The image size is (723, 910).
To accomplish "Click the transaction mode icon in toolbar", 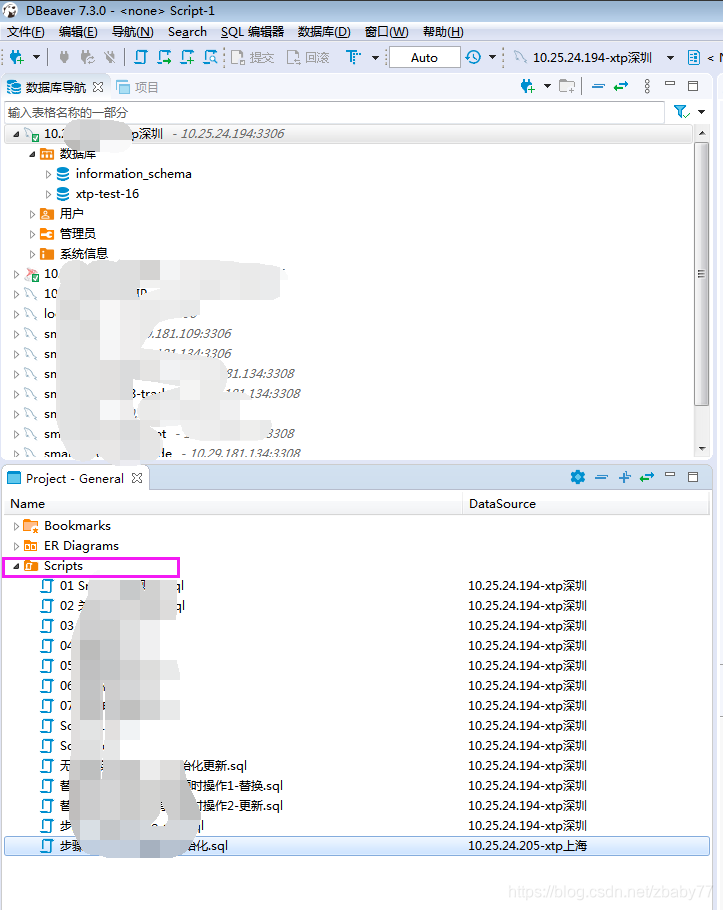I will [x=353, y=57].
